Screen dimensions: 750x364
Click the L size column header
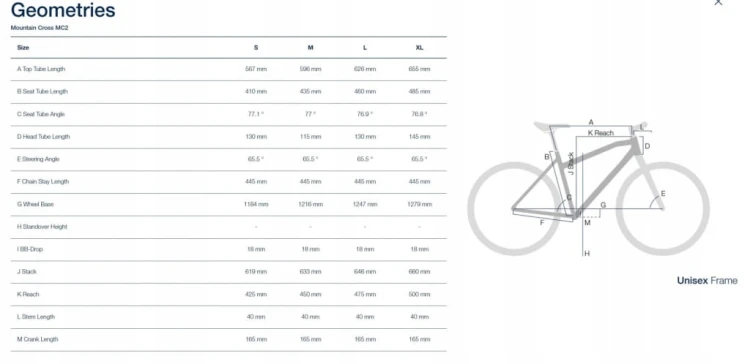pyautogui.click(x=365, y=47)
